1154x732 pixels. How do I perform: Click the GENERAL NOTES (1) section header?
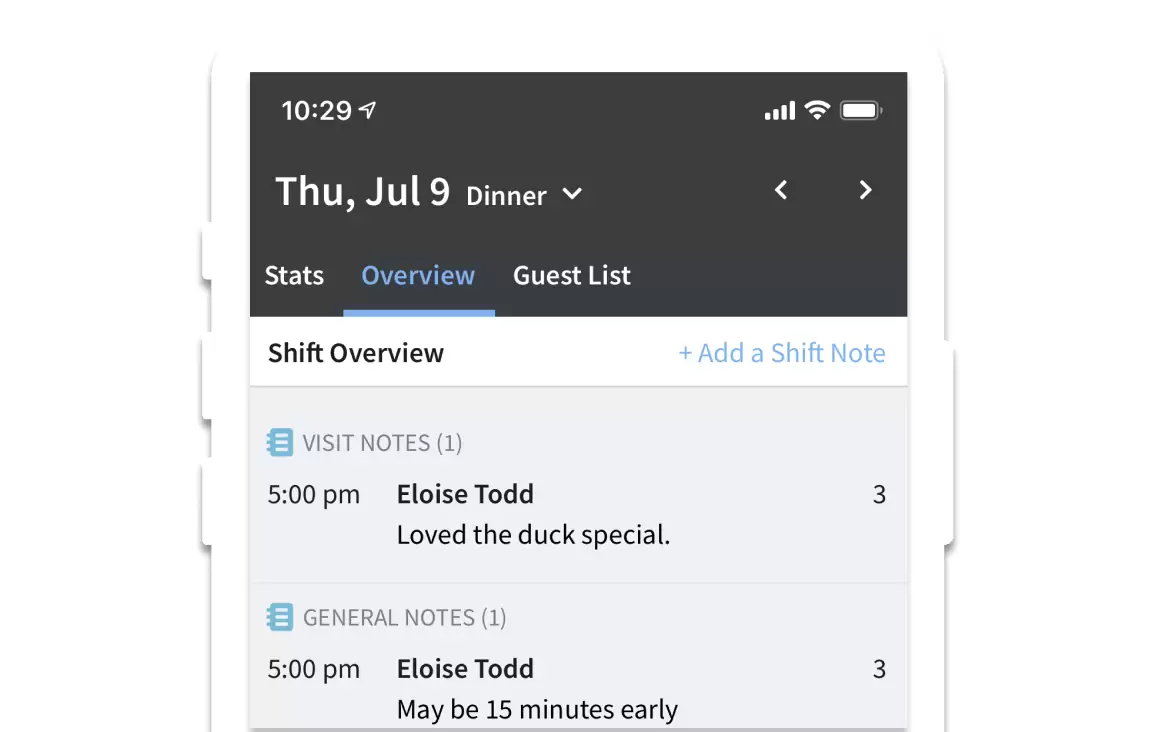(404, 617)
